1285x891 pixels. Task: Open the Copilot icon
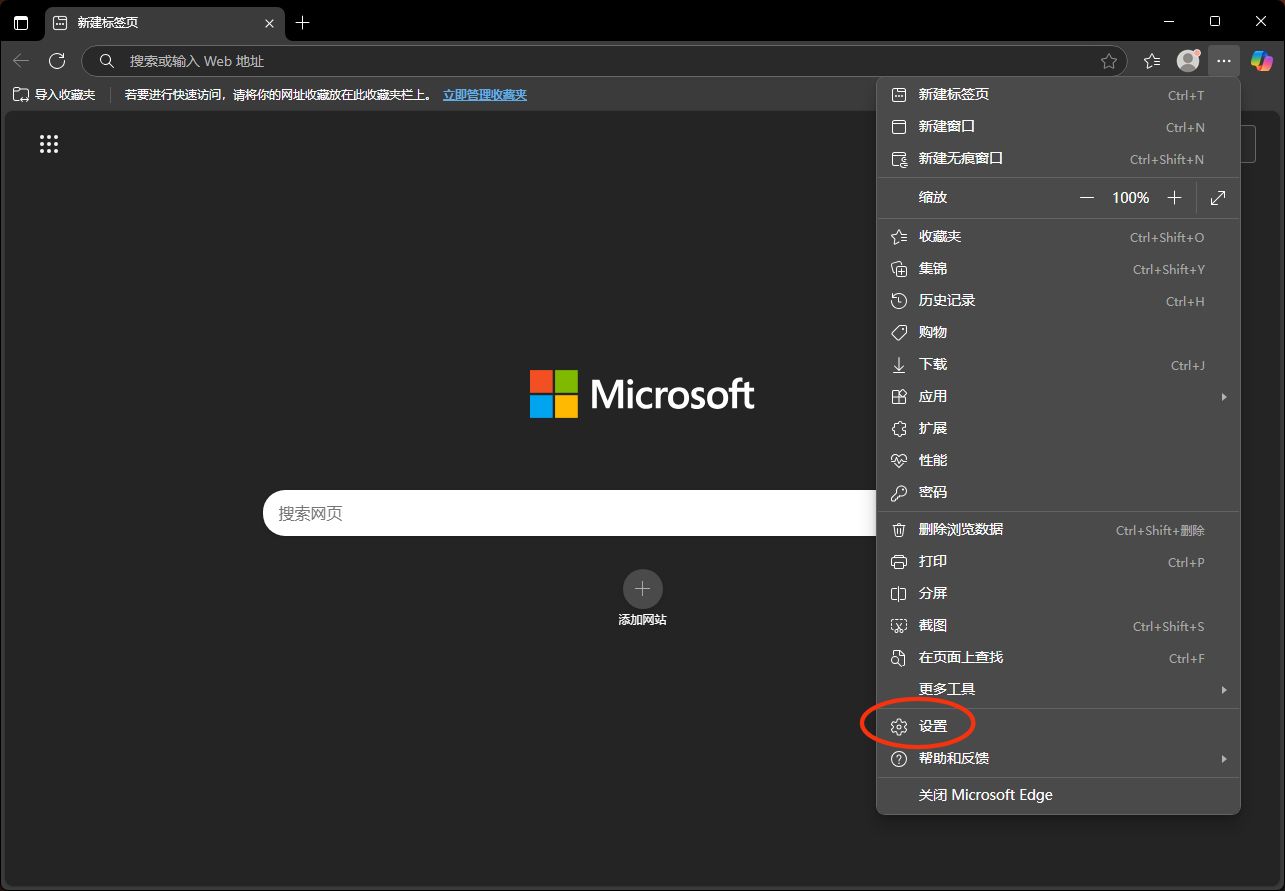[x=1261, y=61]
